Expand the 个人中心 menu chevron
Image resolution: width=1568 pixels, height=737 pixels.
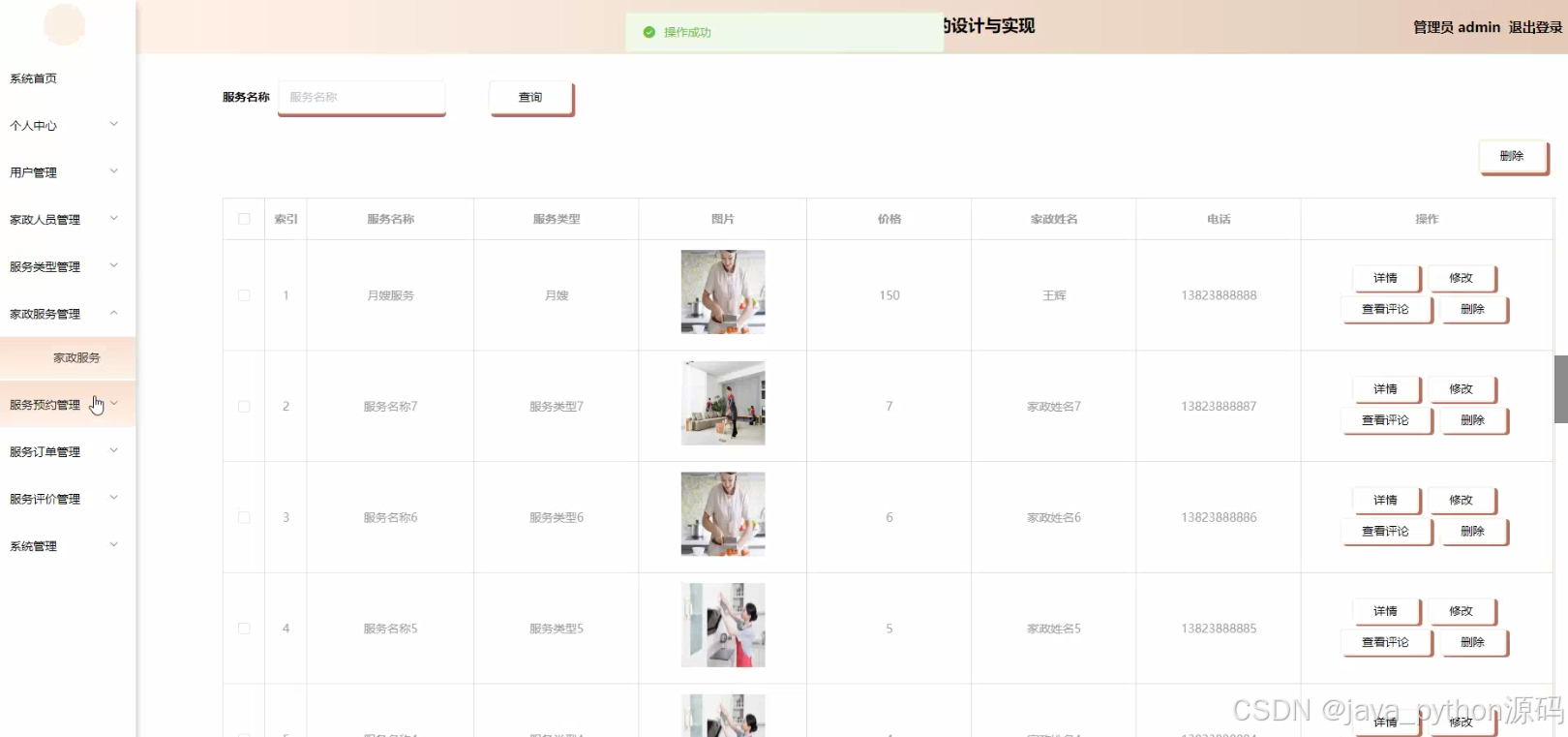coord(114,124)
